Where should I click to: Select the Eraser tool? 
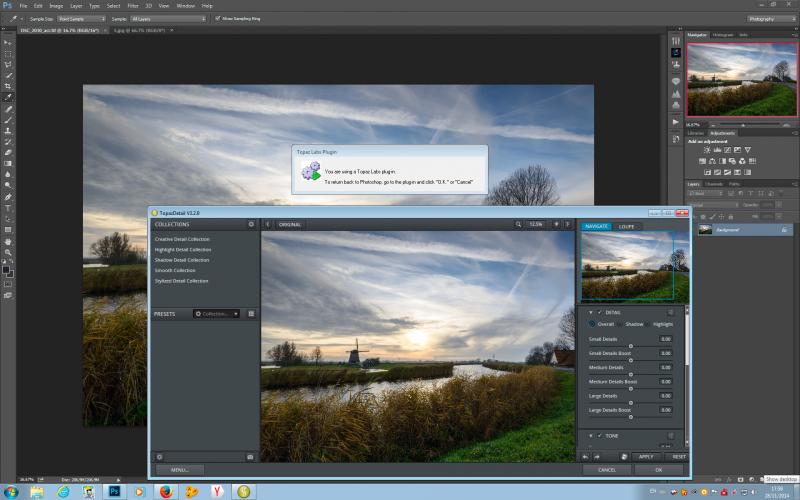8,153
